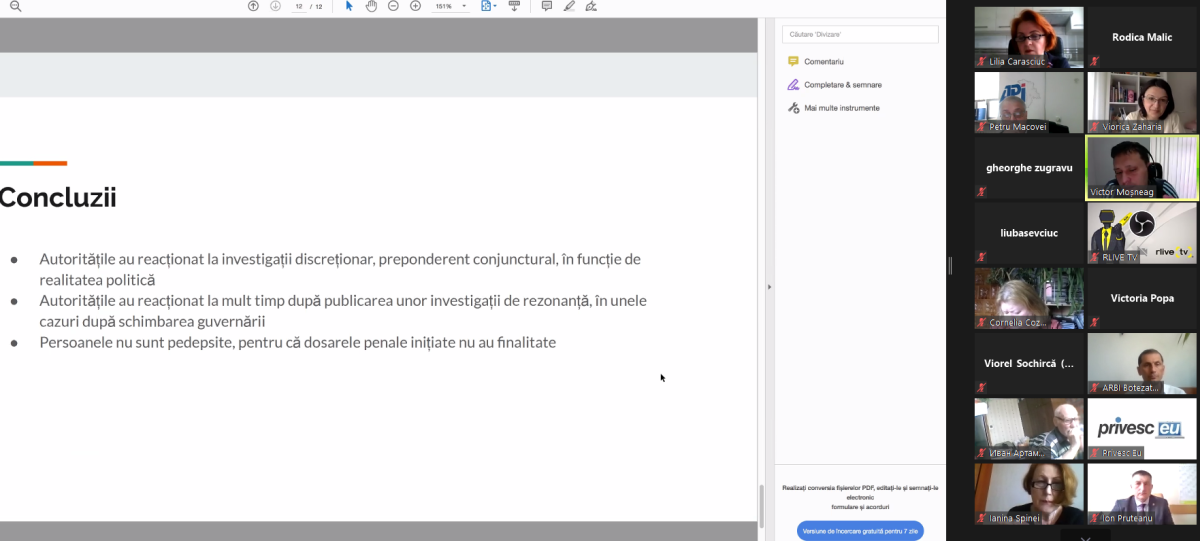Screen dimensions: 1200x541
Task: Open Mai multe instrumente
Action: tap(841, 108)
